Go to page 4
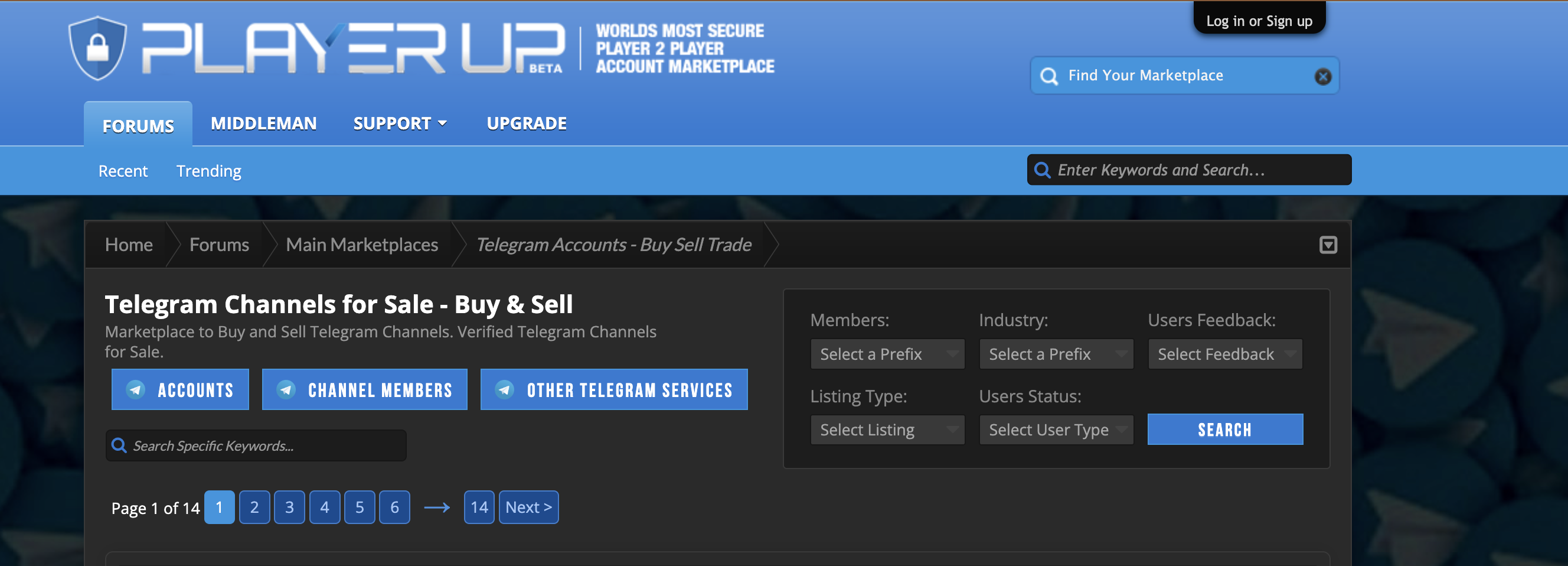 pyautogui.click(x=325, y=508)
